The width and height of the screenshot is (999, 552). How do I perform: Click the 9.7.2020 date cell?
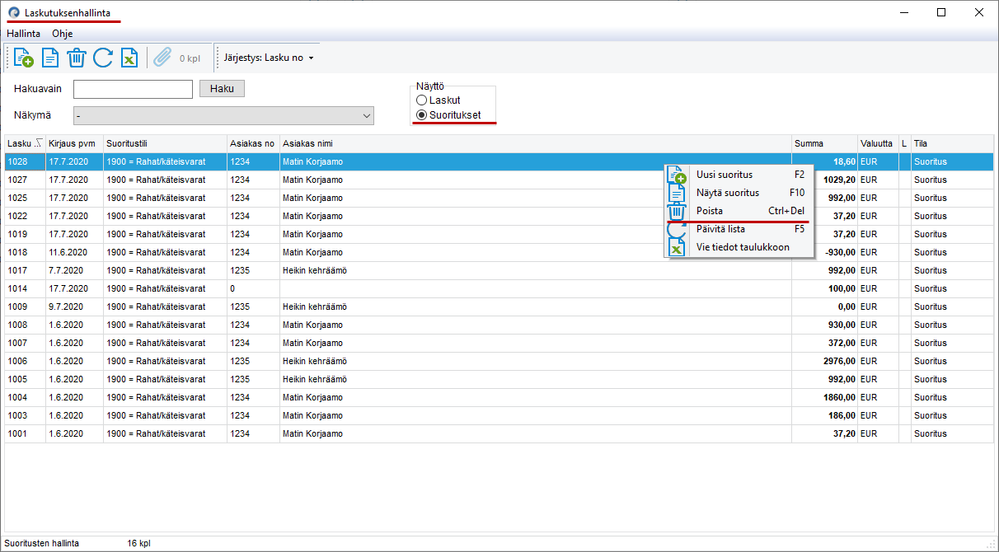click(75, 307)
